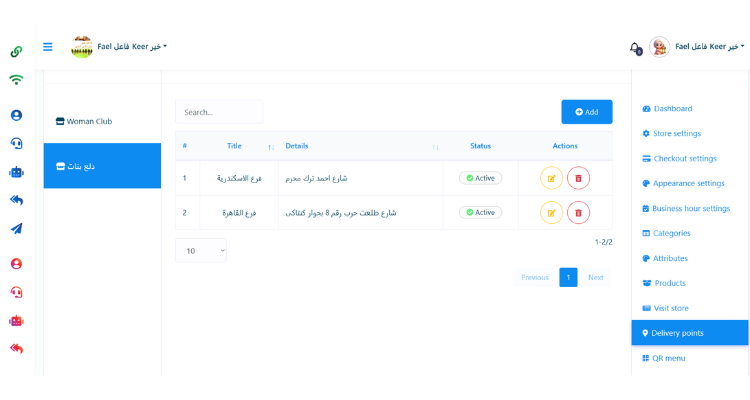Image resolution: width=750 pixels, height=400 pixels.
Task: Select Delivery points menu item
Action: point(690,333)
